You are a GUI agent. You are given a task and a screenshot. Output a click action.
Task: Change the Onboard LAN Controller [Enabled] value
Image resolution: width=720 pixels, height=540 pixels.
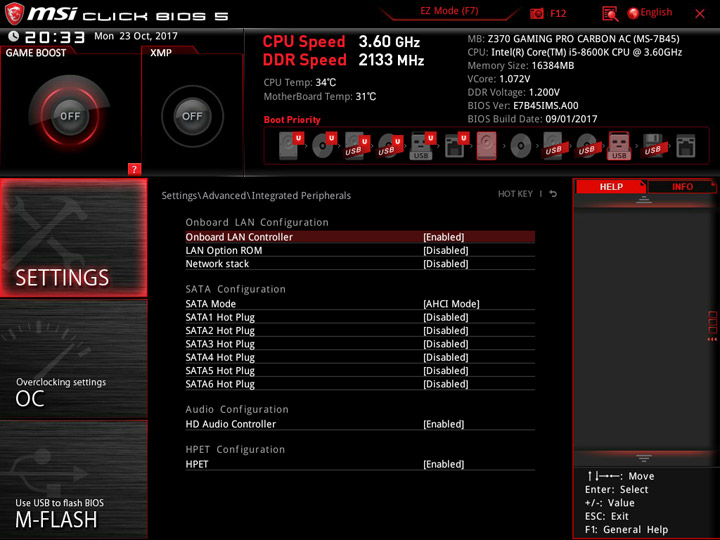pos(444,237)
